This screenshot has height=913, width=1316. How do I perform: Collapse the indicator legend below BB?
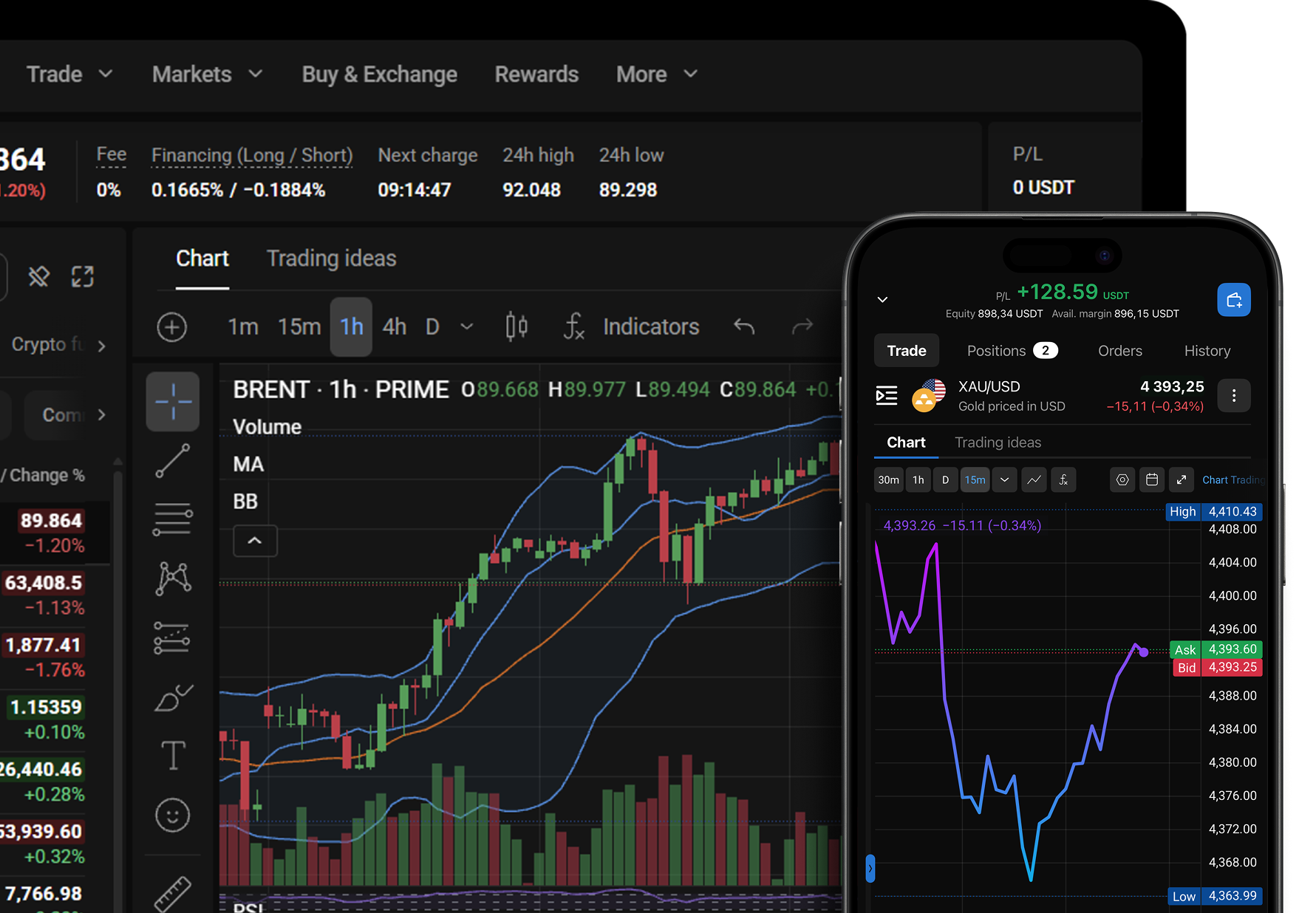(255, 541)
